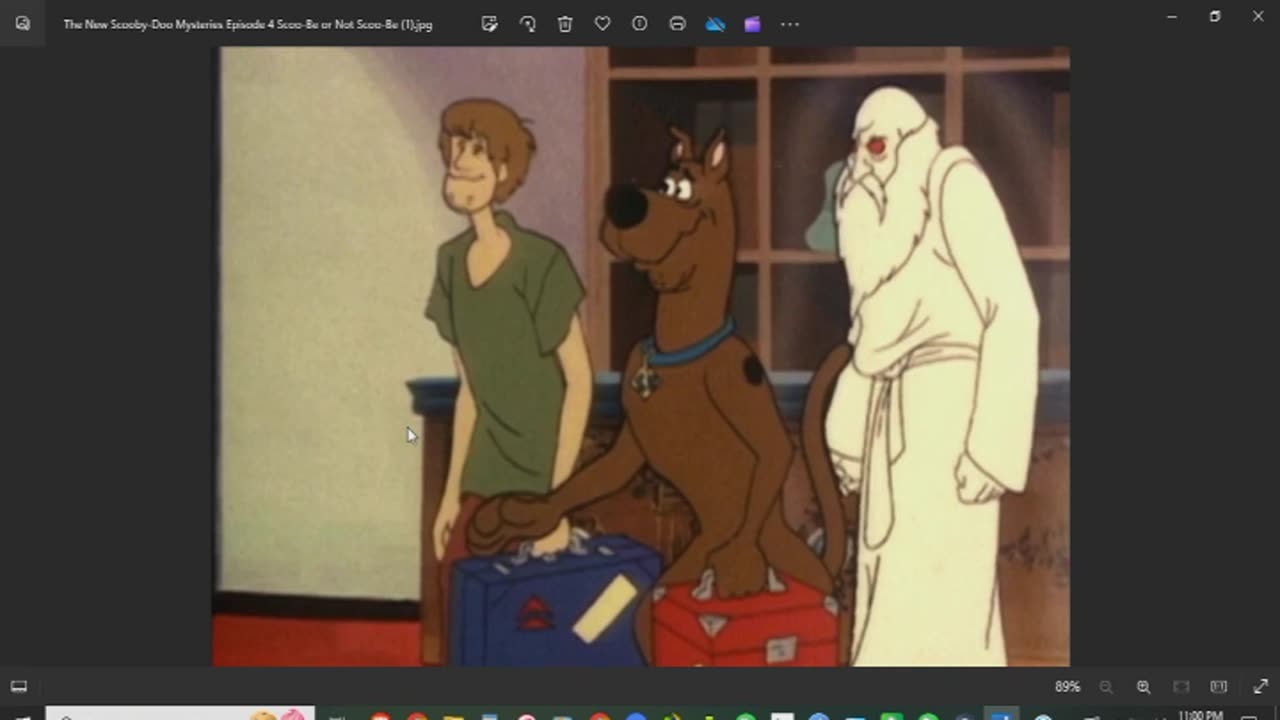Delete the image using the trash icon
1280x720 pixels.
click(565, 24)
